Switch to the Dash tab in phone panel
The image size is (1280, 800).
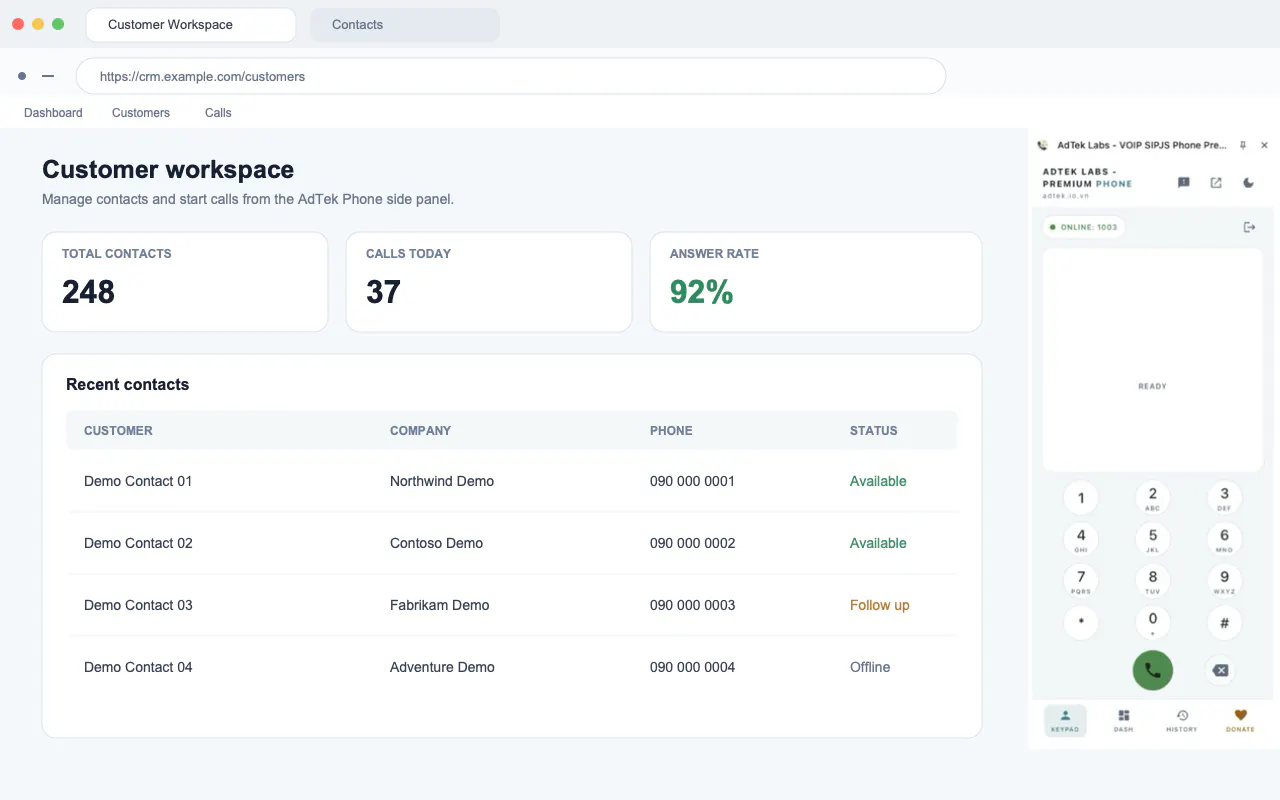click(x=1123, y=721)
